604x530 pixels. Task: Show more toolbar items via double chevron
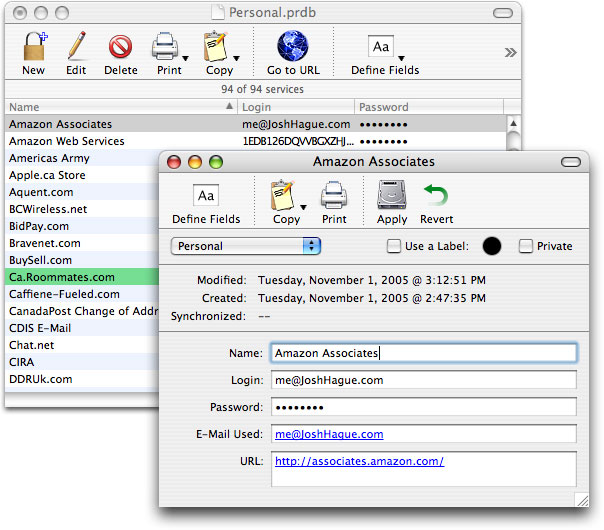click(x=510, y=52)
